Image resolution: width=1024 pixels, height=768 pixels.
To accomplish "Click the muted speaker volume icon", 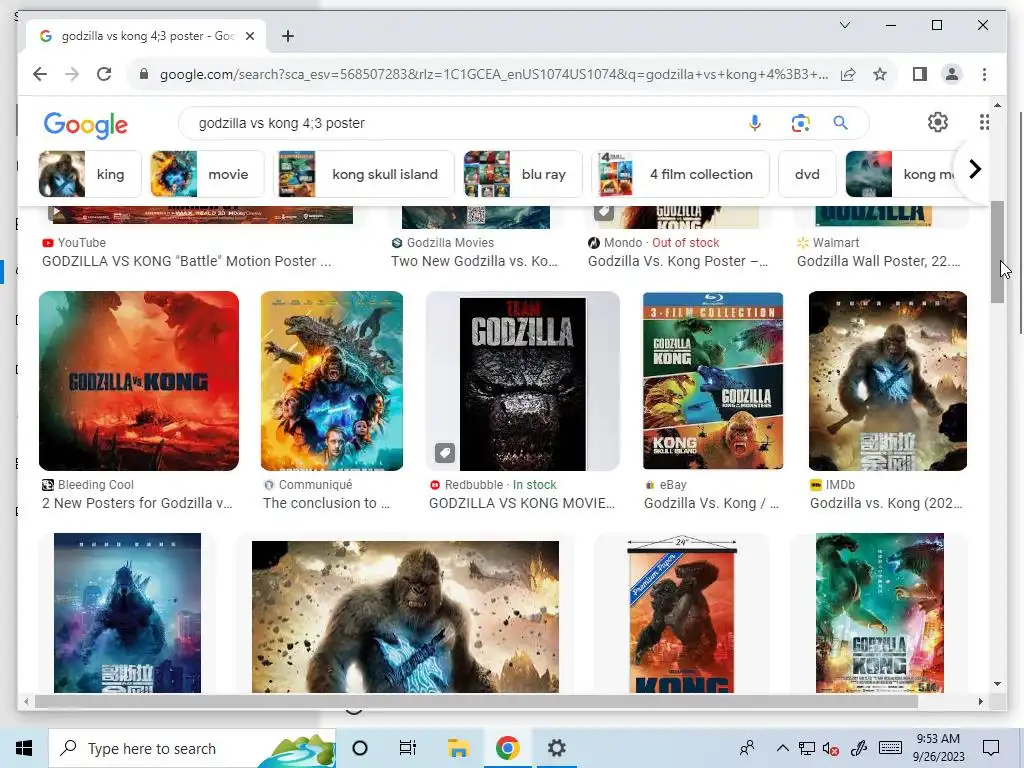I will [x=831, y=748].
